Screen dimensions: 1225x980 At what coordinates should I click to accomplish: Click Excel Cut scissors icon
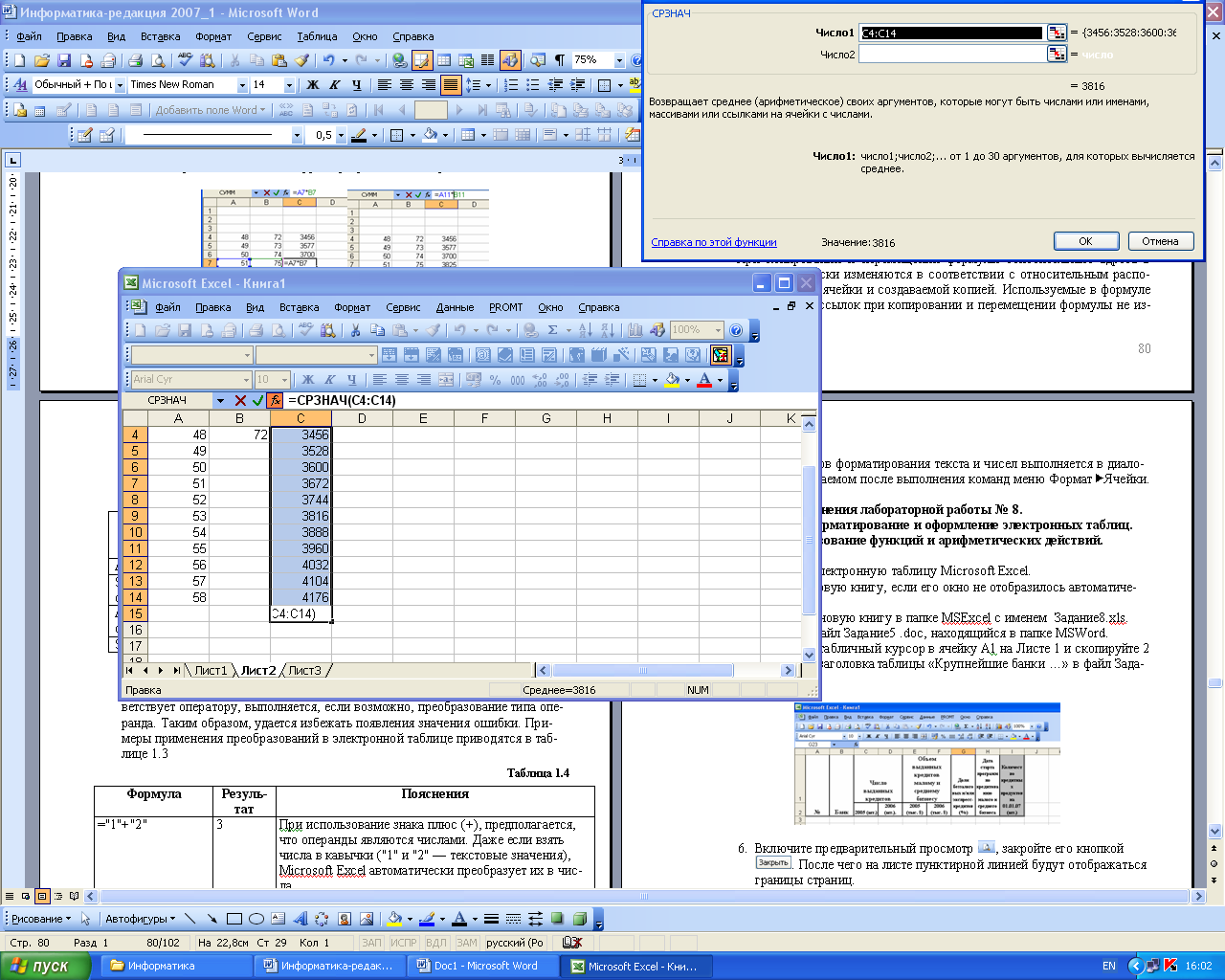(x=355, y=330)
